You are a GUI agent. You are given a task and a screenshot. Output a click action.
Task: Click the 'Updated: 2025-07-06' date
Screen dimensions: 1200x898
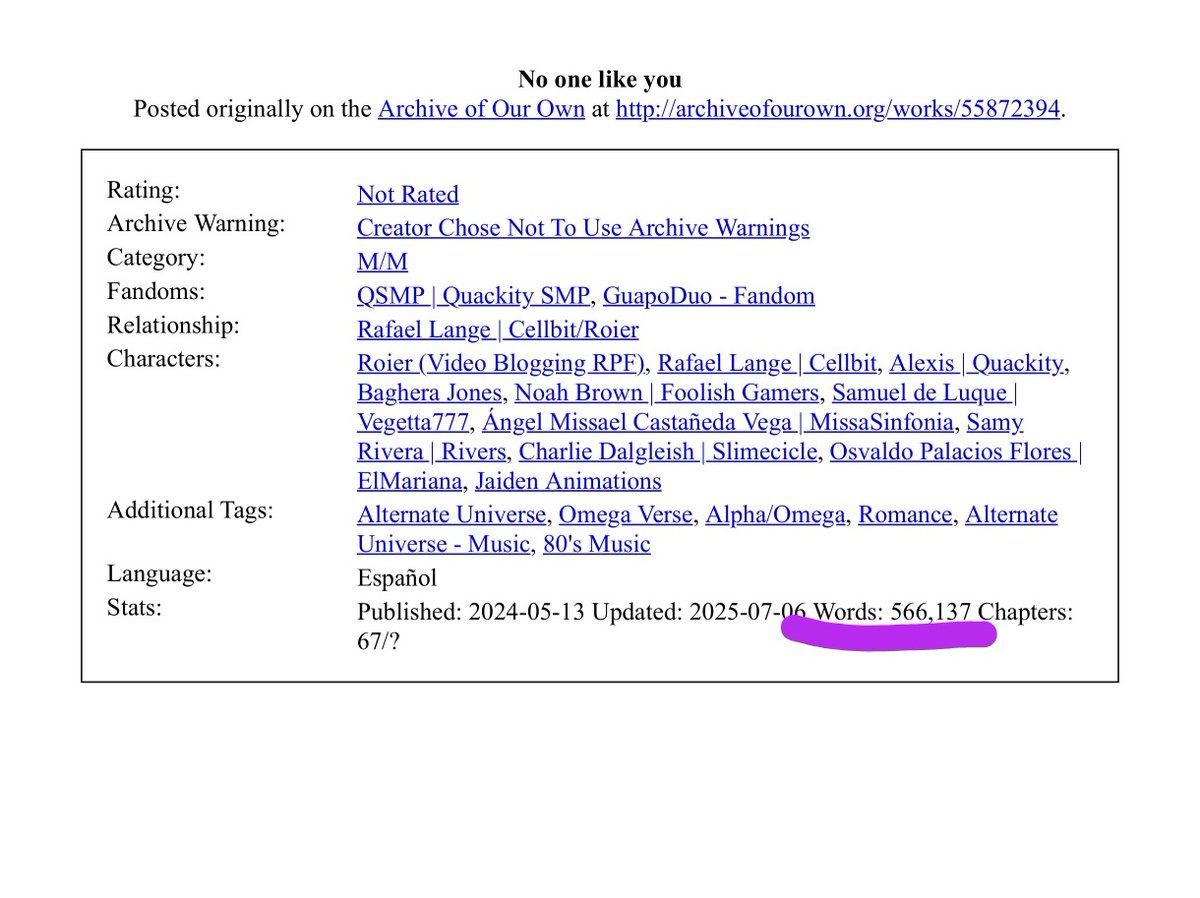pyautogui.click(x=700, y=612)
